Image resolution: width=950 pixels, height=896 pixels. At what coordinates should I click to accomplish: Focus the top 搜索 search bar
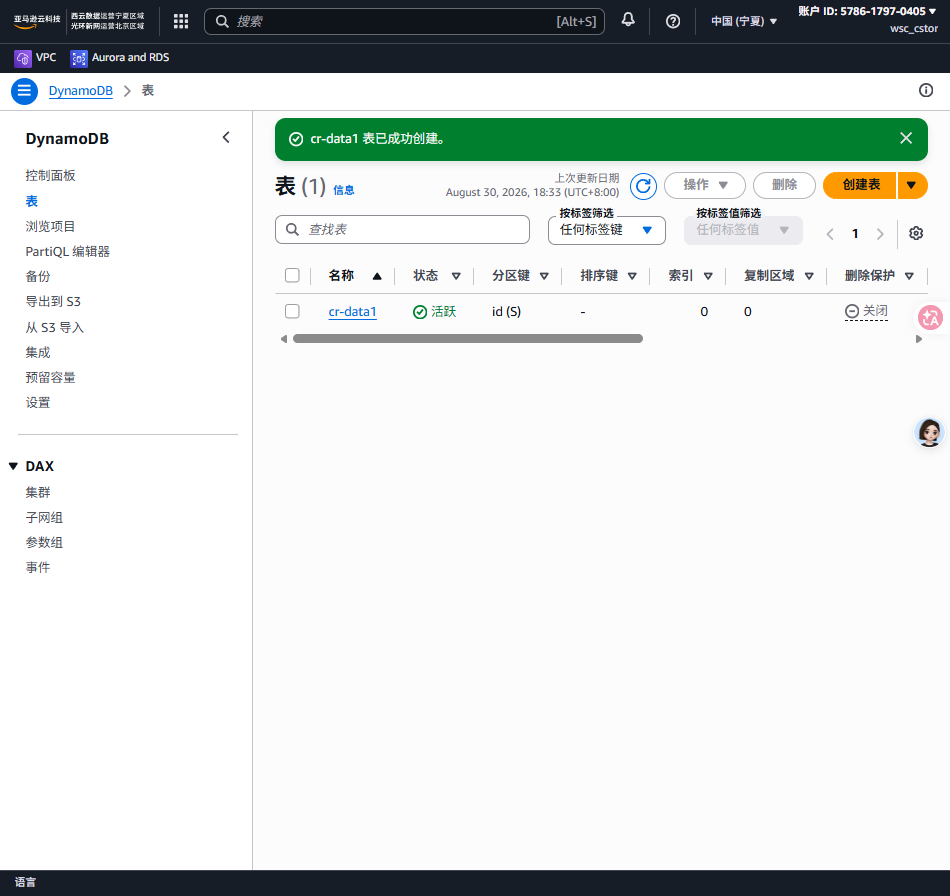tap(404, 21)
